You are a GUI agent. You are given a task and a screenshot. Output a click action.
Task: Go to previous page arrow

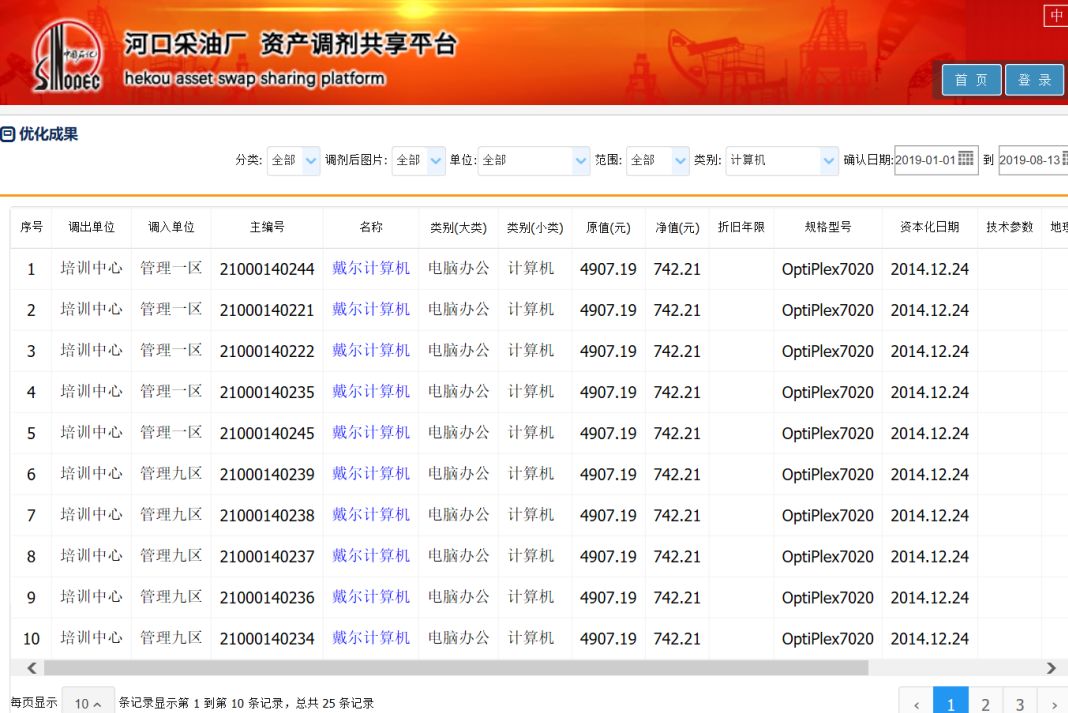916,704
